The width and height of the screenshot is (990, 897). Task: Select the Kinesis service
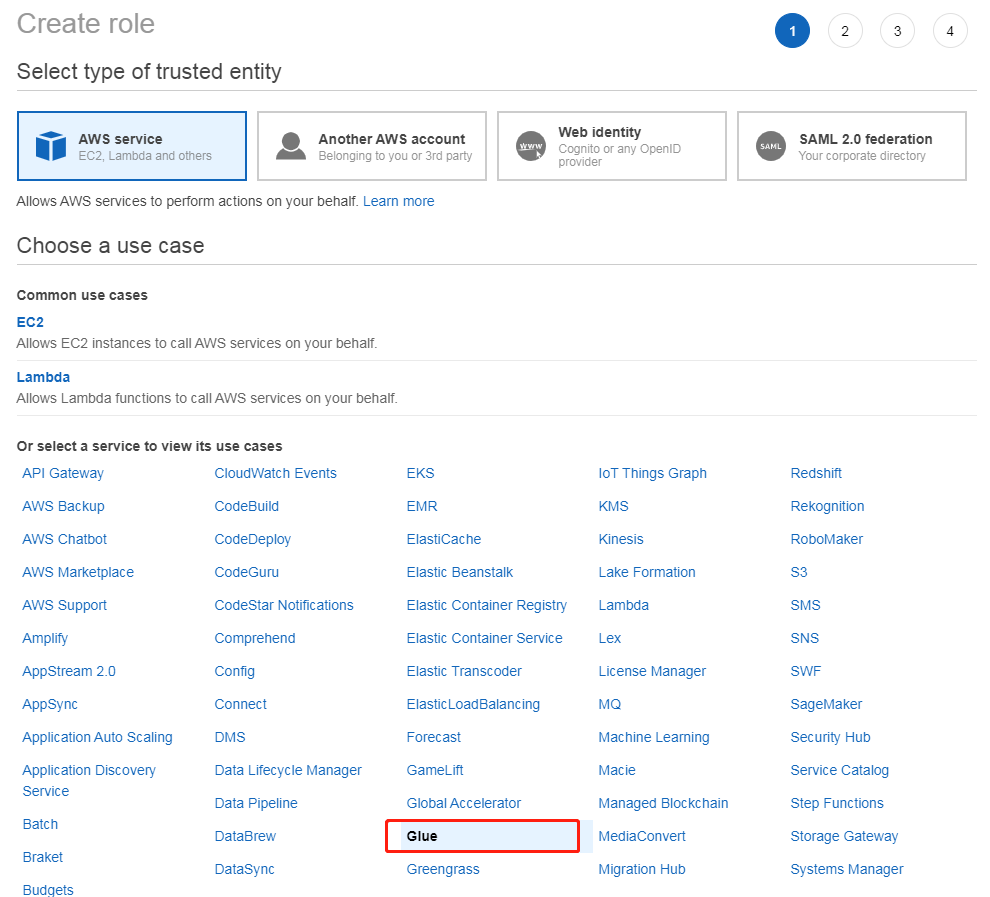click(x=621, y=538)
